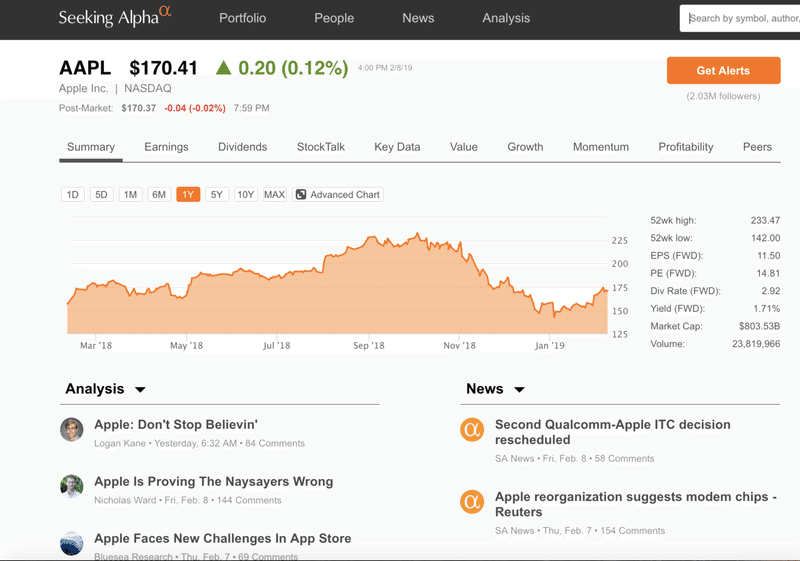
Task: Click the search by symbol input field
Action: tap(740, 18)
